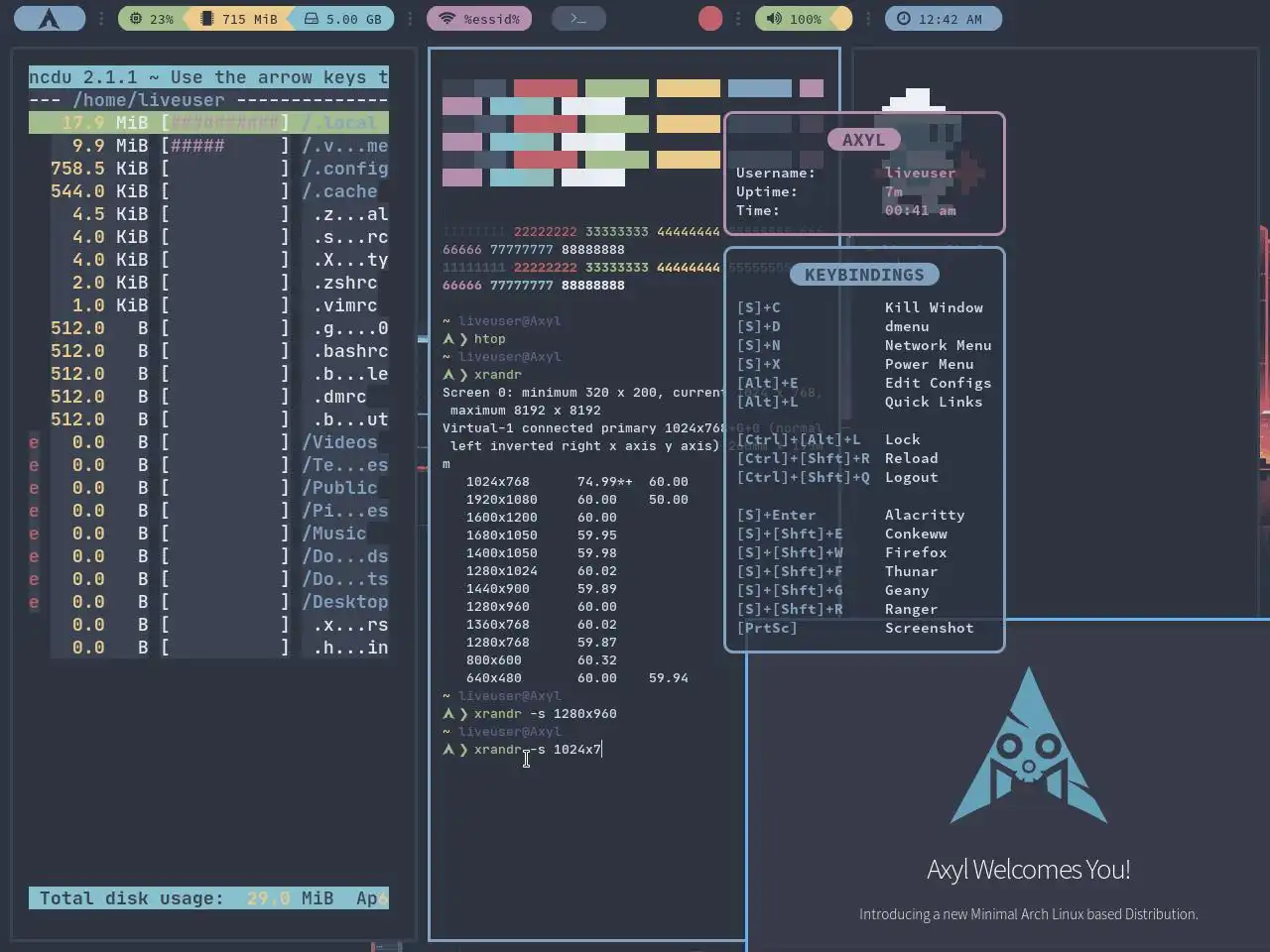
Task: Click the CPU usage 23% indicator
Action: pyautogui.click(x=151, y=19)
